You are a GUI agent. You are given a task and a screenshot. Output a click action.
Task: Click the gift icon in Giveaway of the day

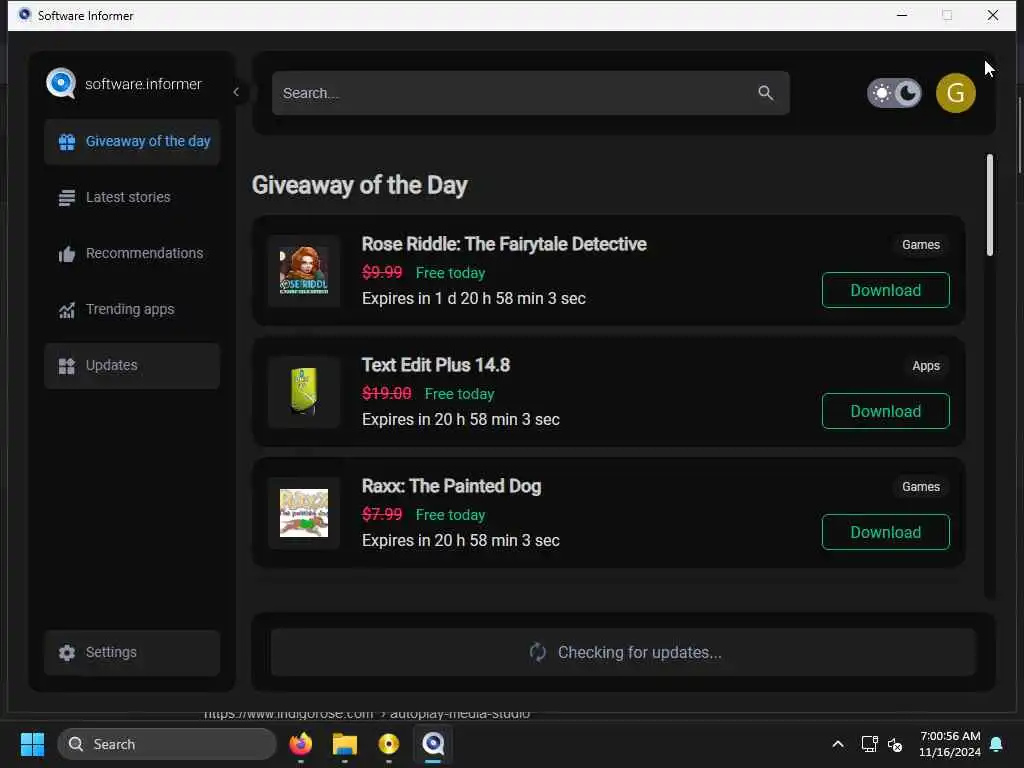[x=67, y=142]
